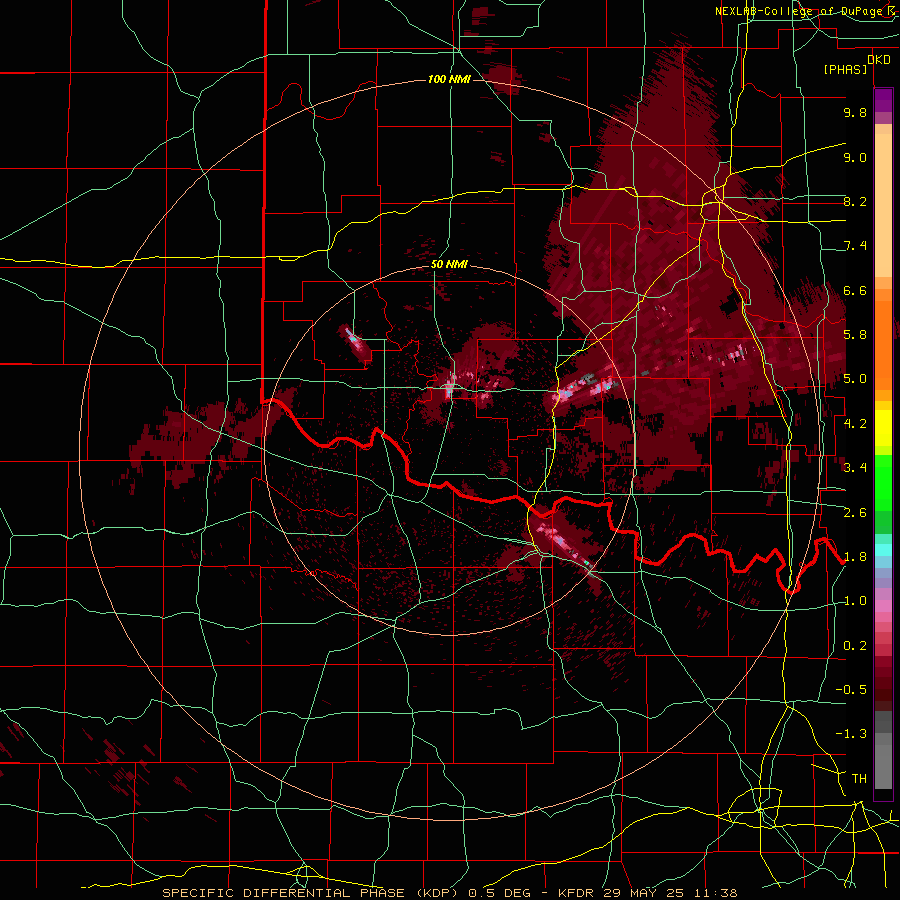Click the 0.2 value on the scale
The height and width of the screenshot is (900, 900).
click(855, 646)
